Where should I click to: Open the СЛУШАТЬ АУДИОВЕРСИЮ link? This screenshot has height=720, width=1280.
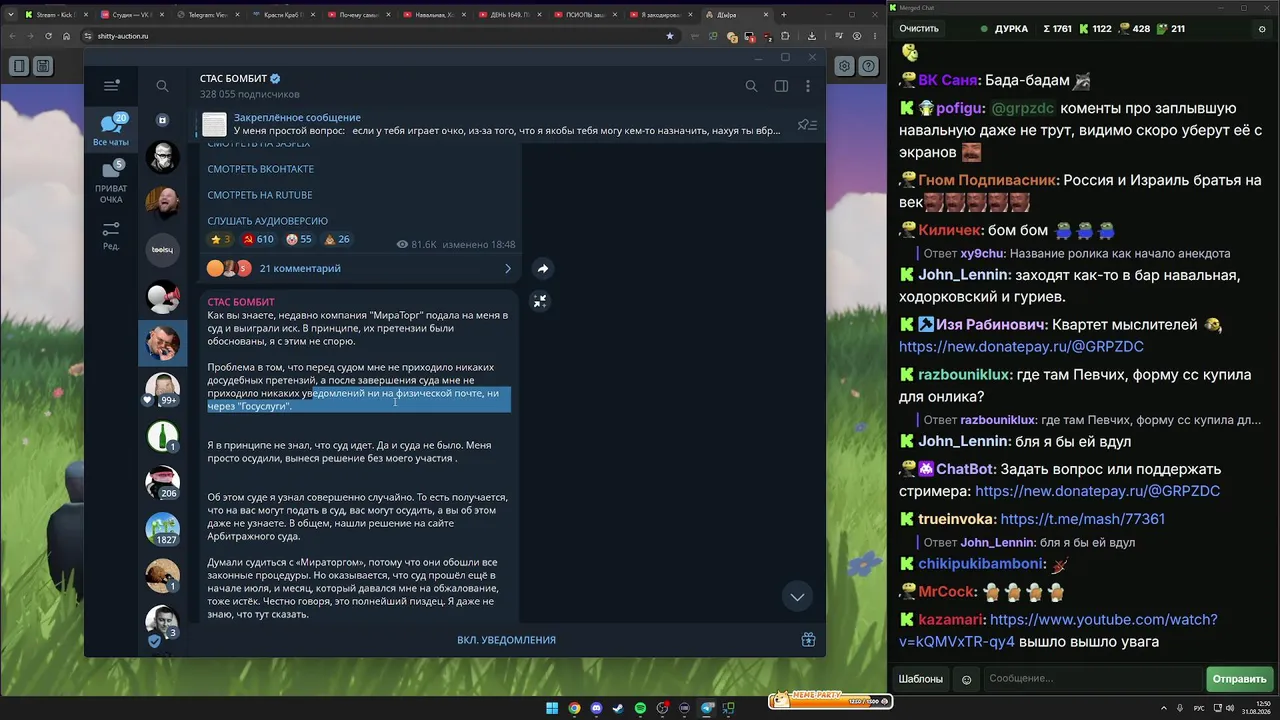(268, 221)
